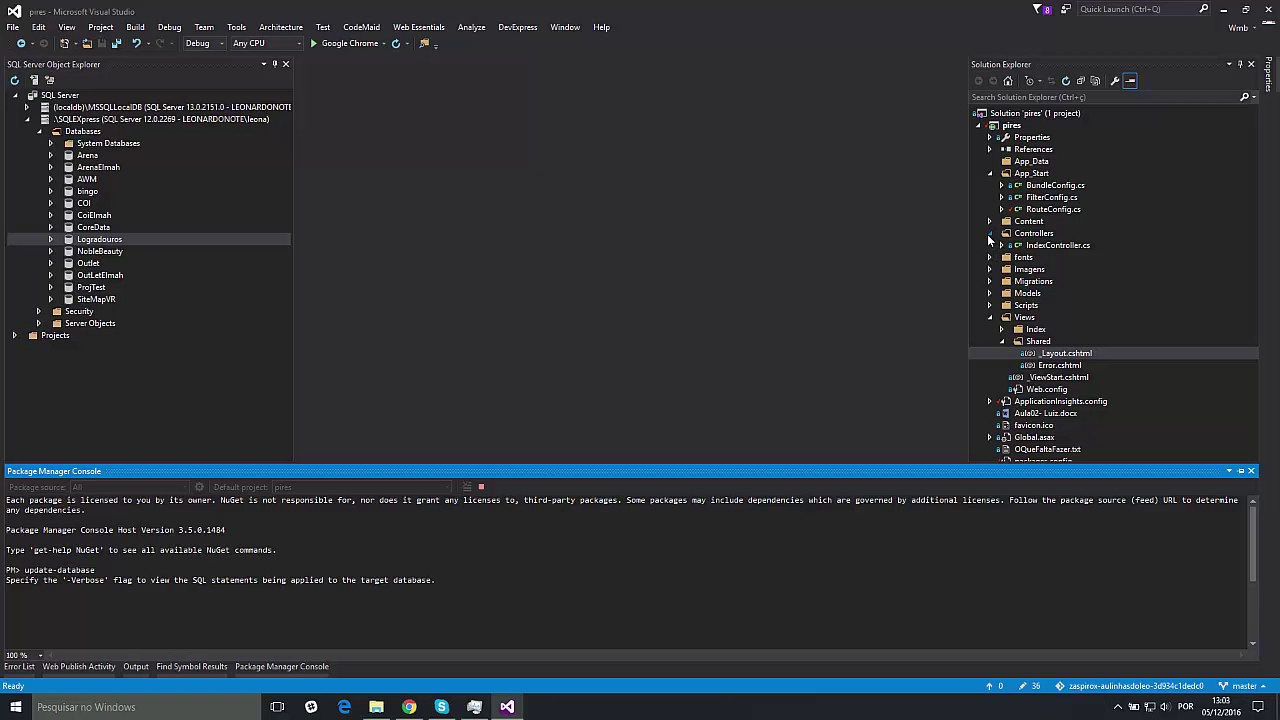Click the Windows Start button

(15, 707)
